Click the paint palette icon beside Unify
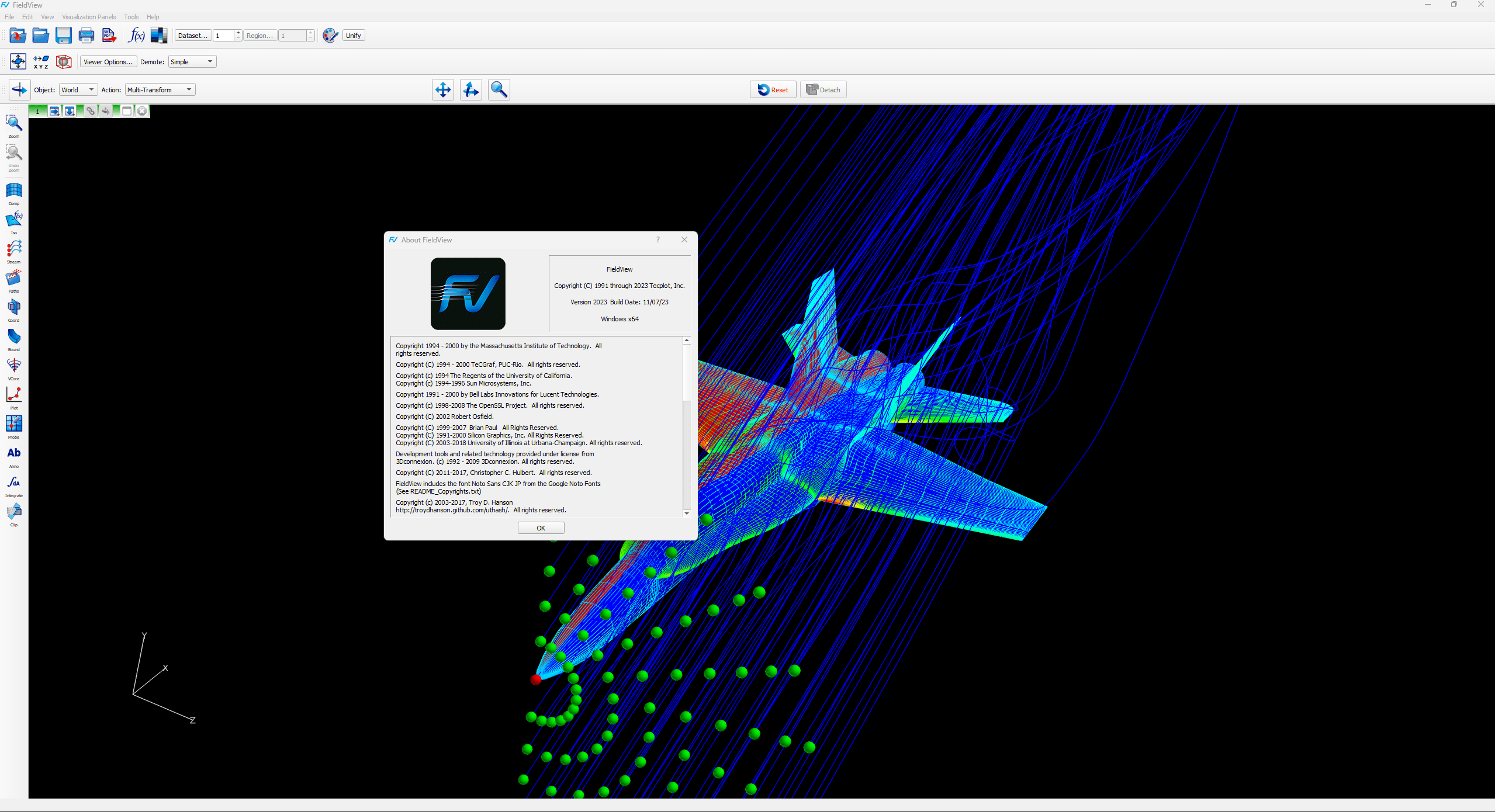The width and height of the screenshot is (1495, 812). click(330, 36)
